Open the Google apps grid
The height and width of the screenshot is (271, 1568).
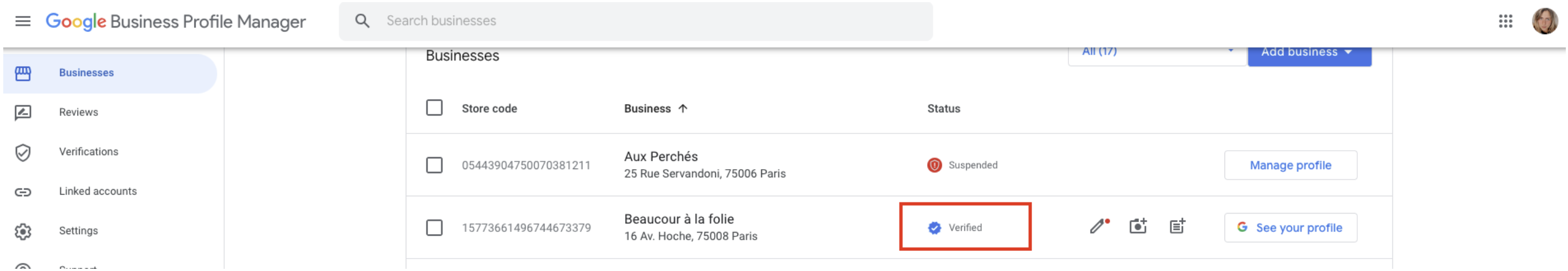[x=1505, y=21]
